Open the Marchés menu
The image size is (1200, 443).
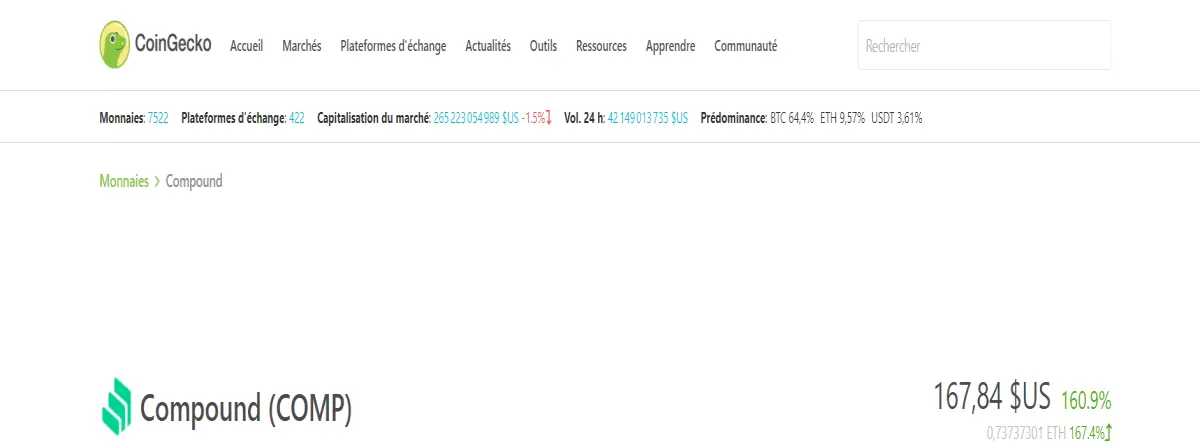coord(302,46)
